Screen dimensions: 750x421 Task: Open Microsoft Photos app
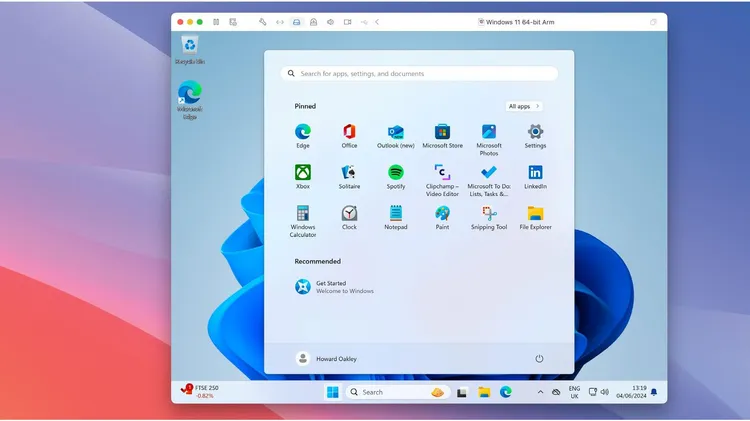[489, 140]
